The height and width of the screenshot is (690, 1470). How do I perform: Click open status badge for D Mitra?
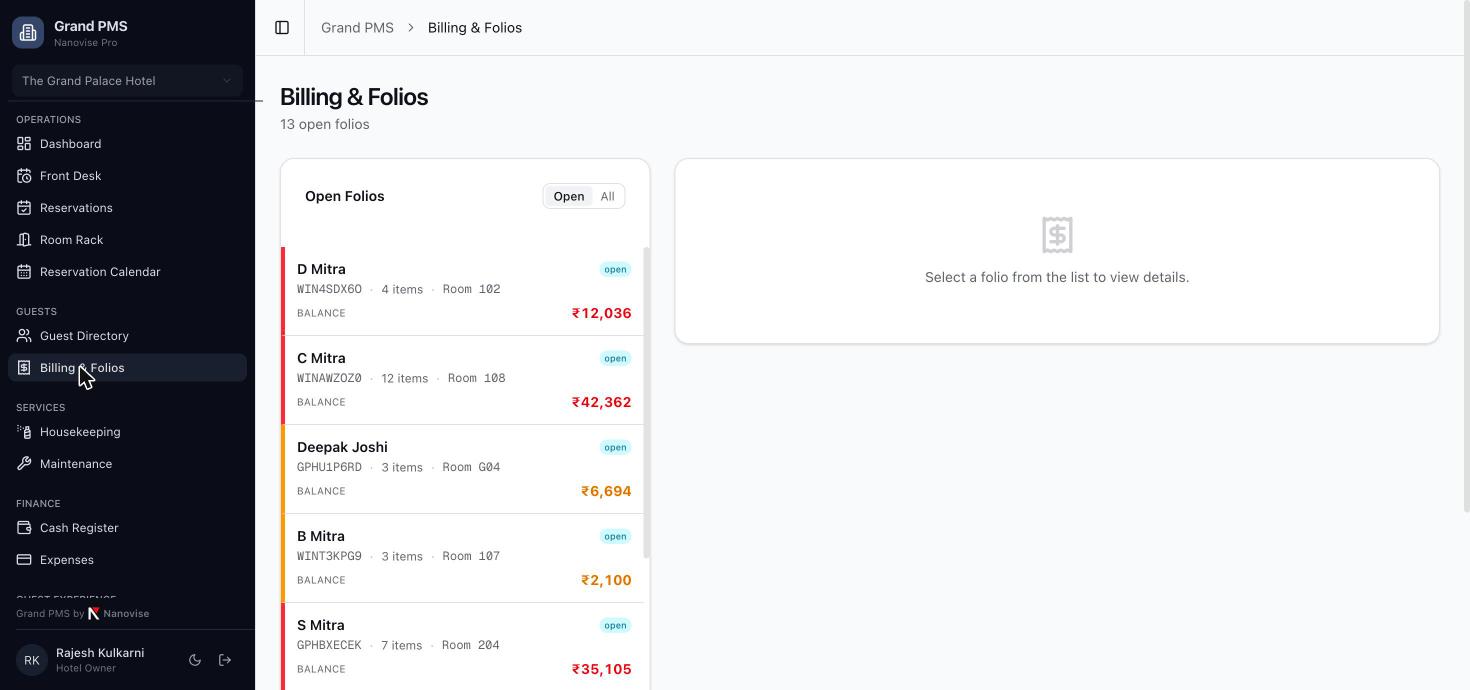point(615,269)
